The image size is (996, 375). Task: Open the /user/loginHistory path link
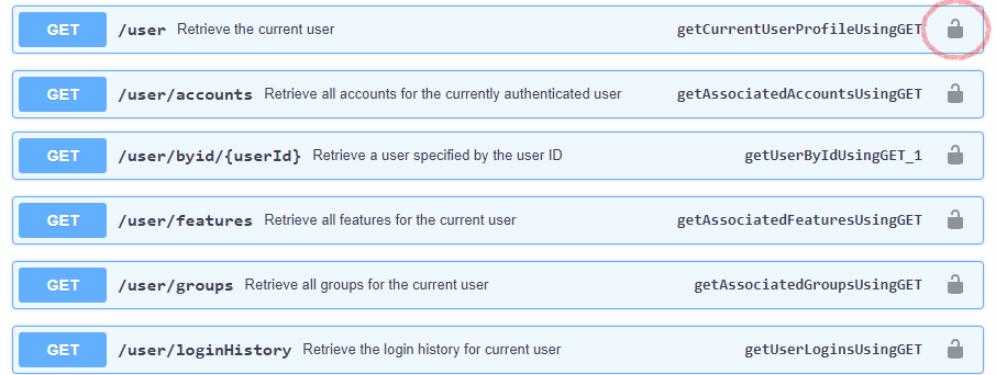point(205,350)
